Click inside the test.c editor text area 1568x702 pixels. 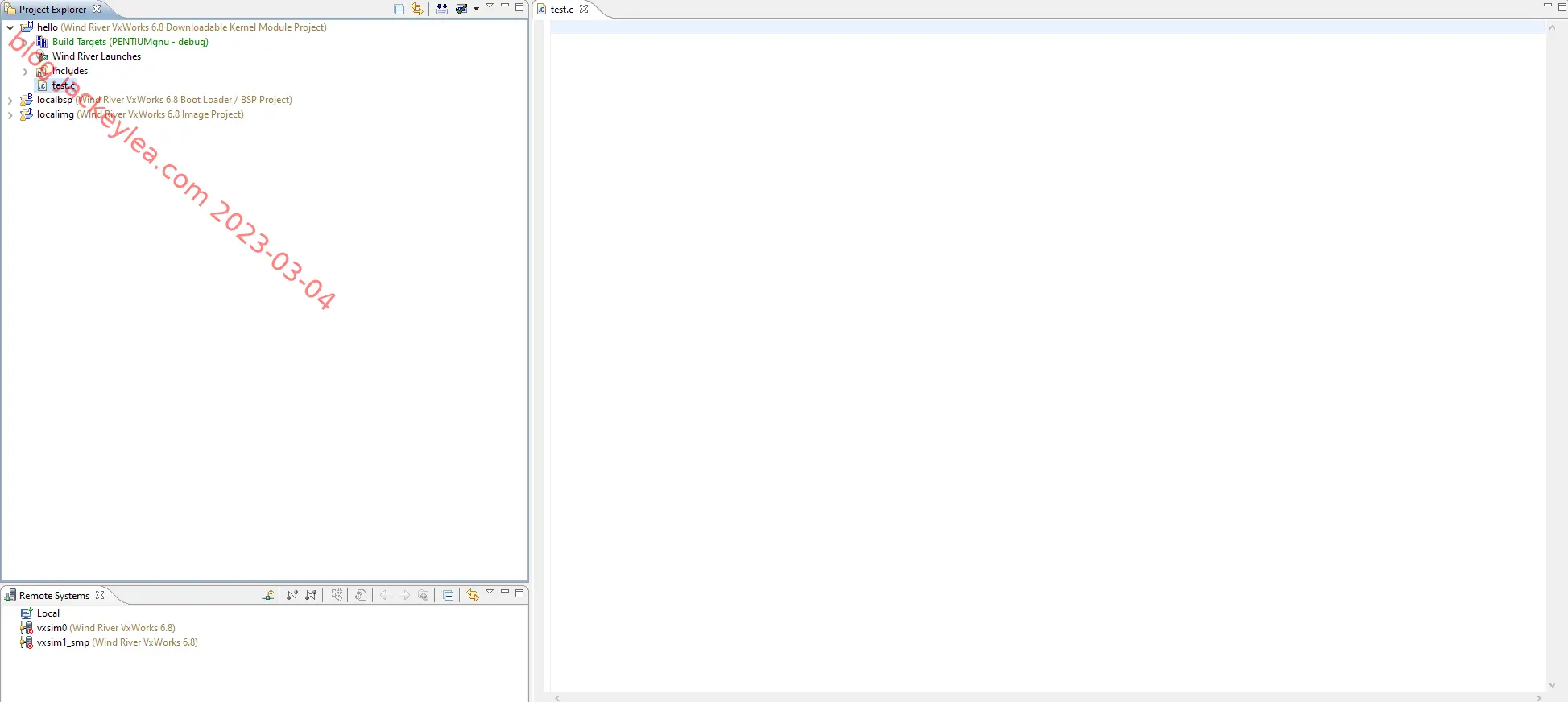tap(1047, 354)
